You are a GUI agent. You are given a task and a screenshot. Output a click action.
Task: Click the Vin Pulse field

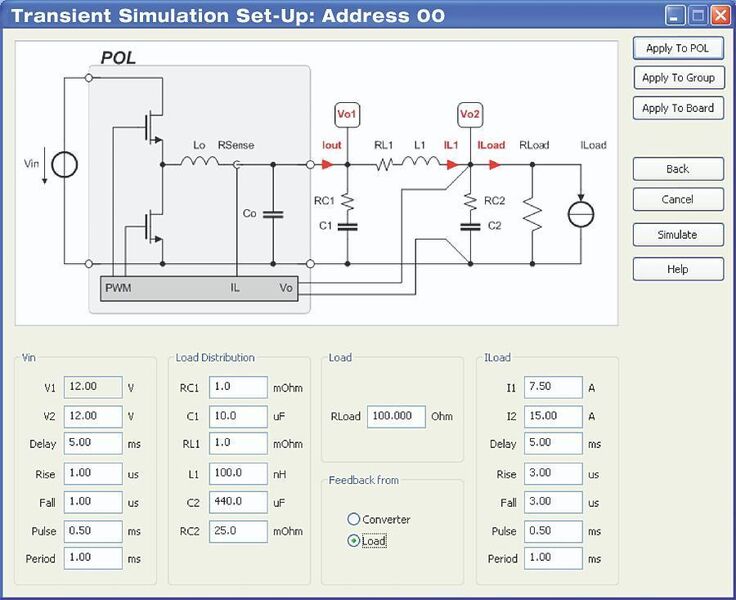(93, 531)
